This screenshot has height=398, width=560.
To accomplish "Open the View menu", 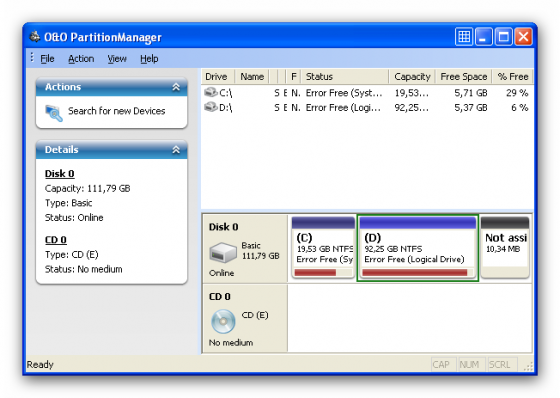I will 117,59.
